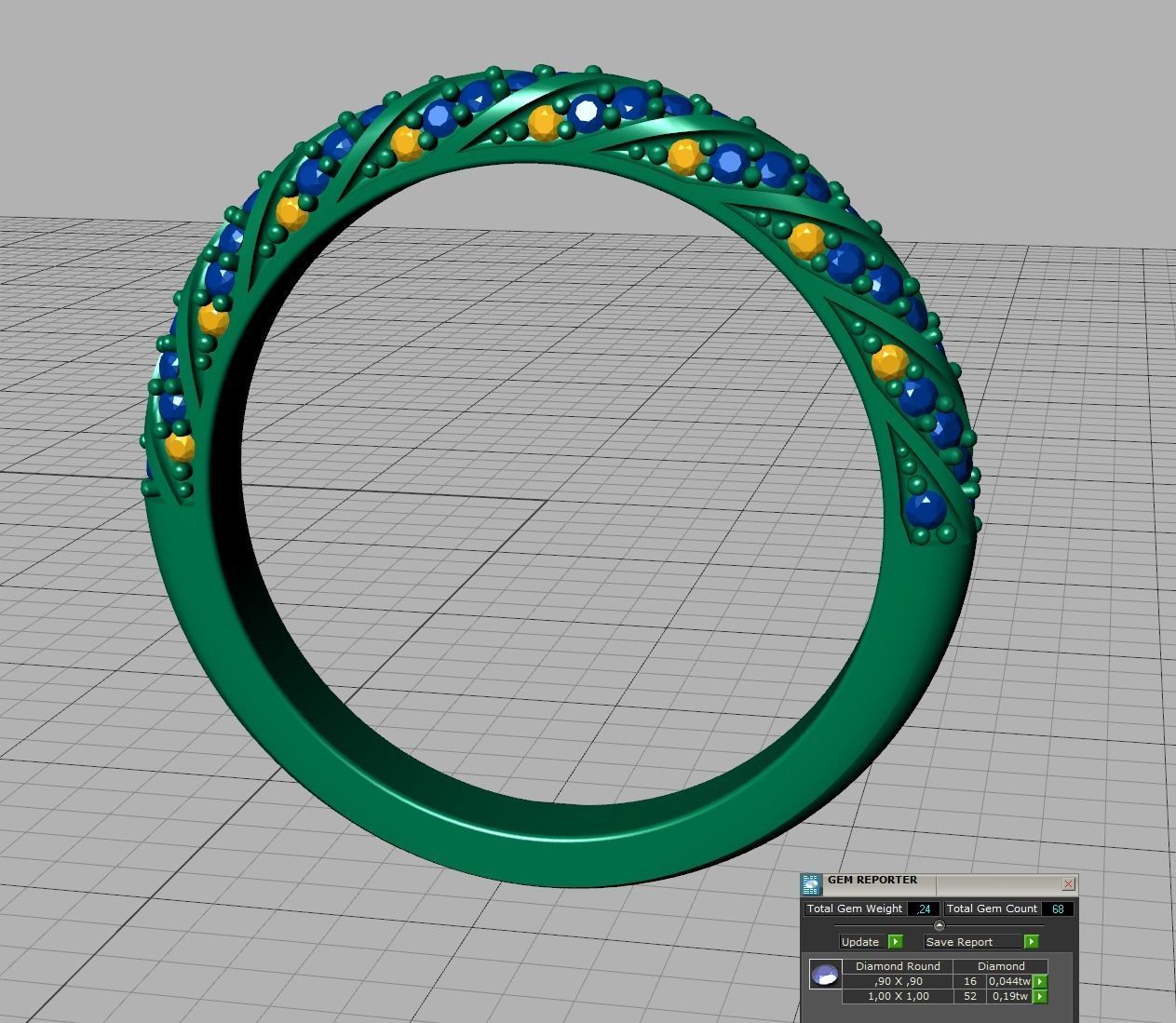Click the 16 gem count cell
The height and width of the screenshot is (1023, 1176).
point(970,981)
